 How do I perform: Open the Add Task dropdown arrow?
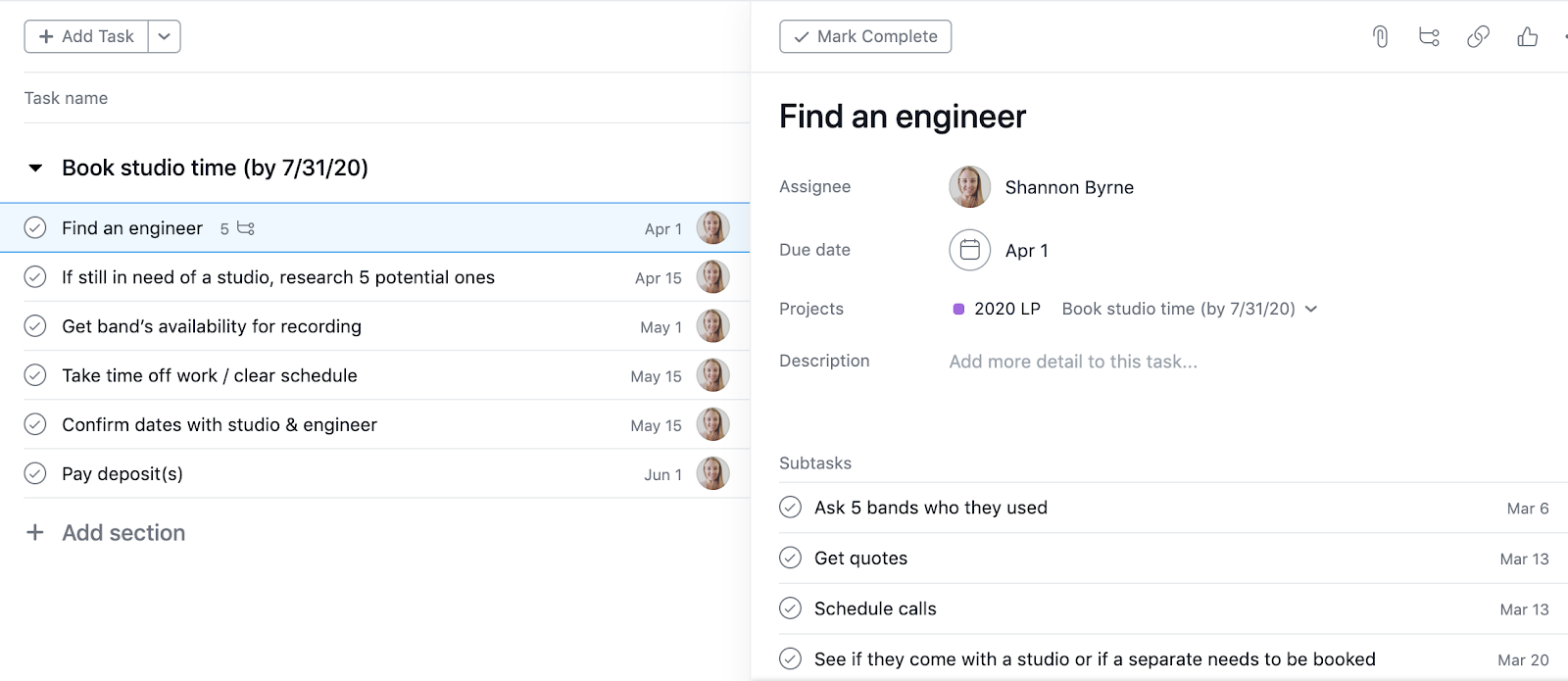point(165,36)
